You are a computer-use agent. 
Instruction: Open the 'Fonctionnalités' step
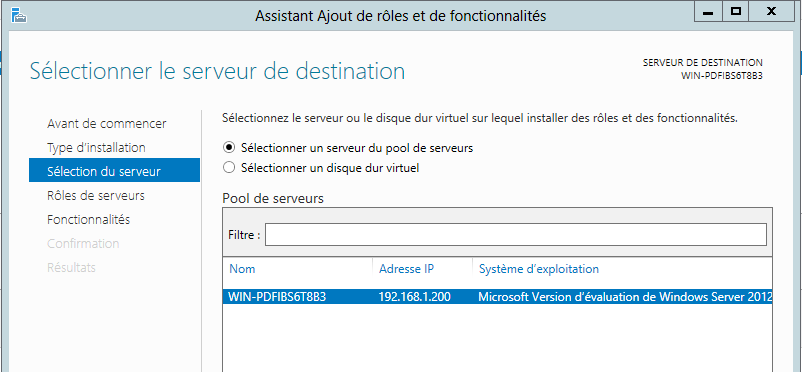pos(88,220)
